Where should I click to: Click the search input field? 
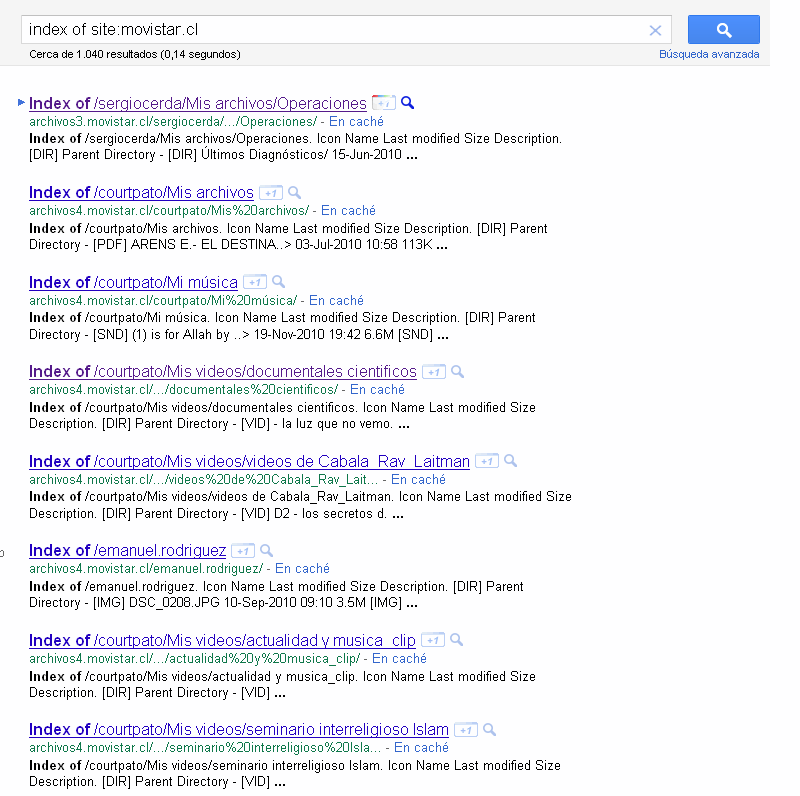pyautogui.click(x=346, y=30)
